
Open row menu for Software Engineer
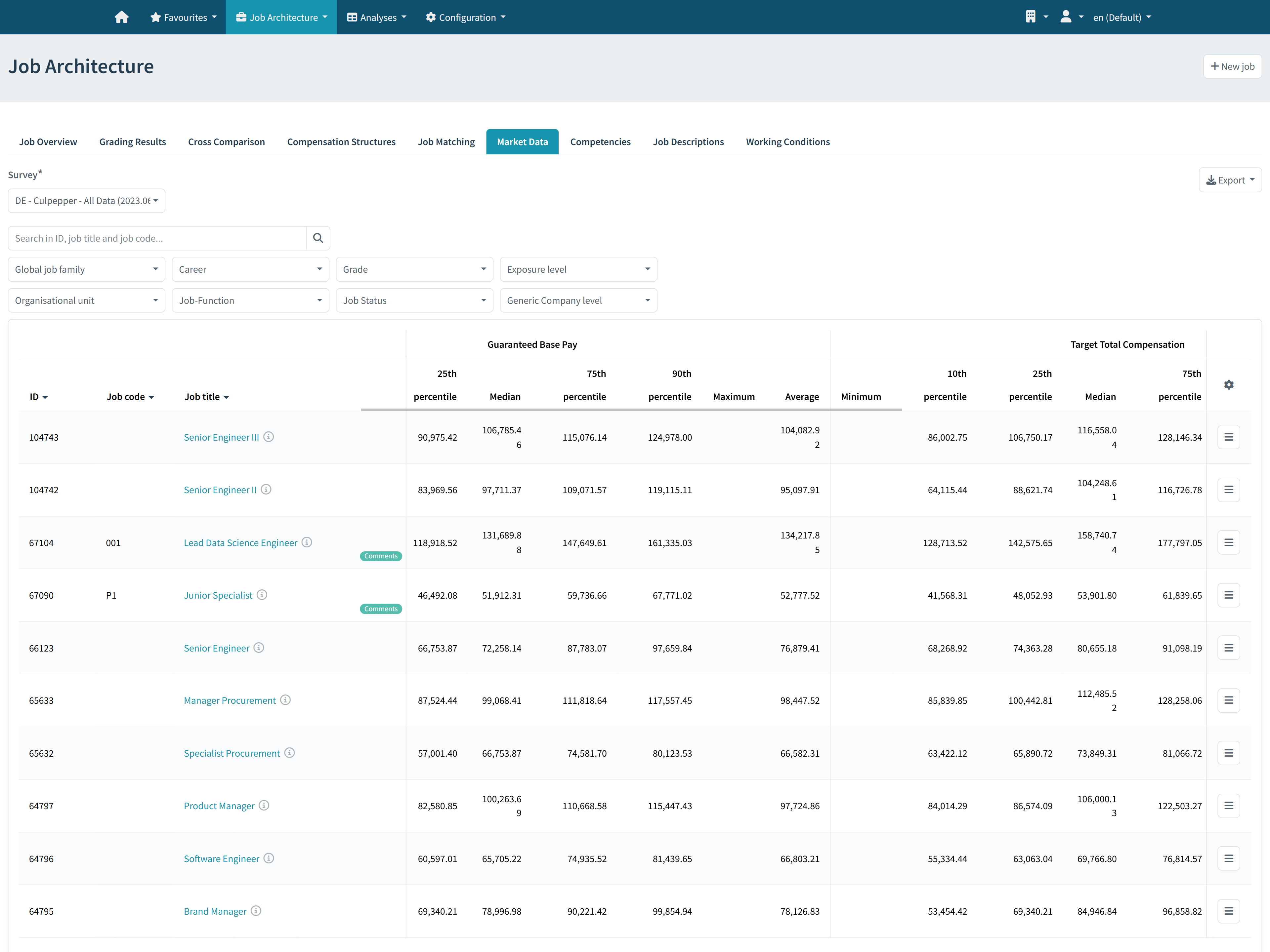coord(1228,859)
